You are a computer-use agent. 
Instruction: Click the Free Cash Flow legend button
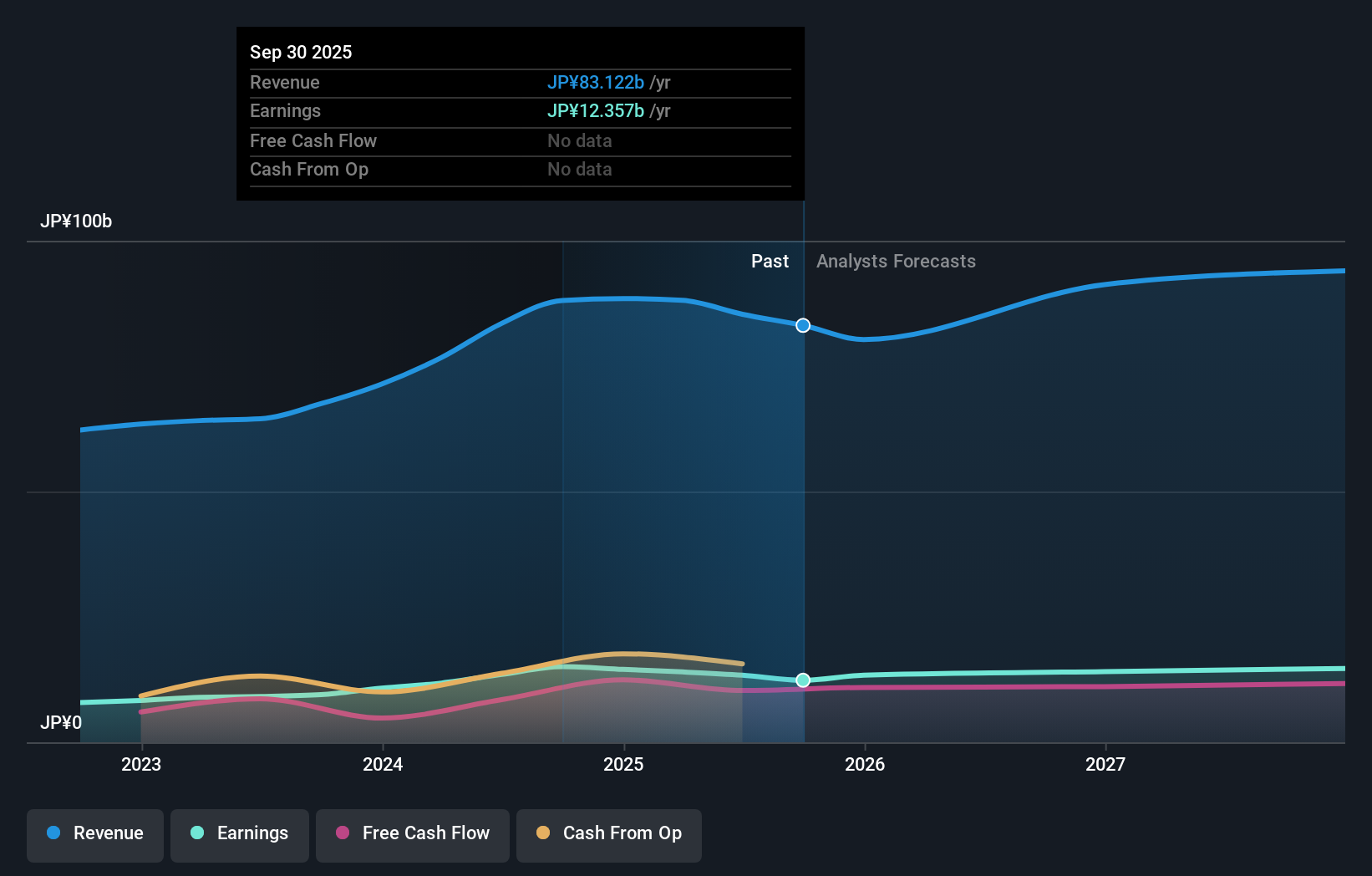[x=412, y=835]
